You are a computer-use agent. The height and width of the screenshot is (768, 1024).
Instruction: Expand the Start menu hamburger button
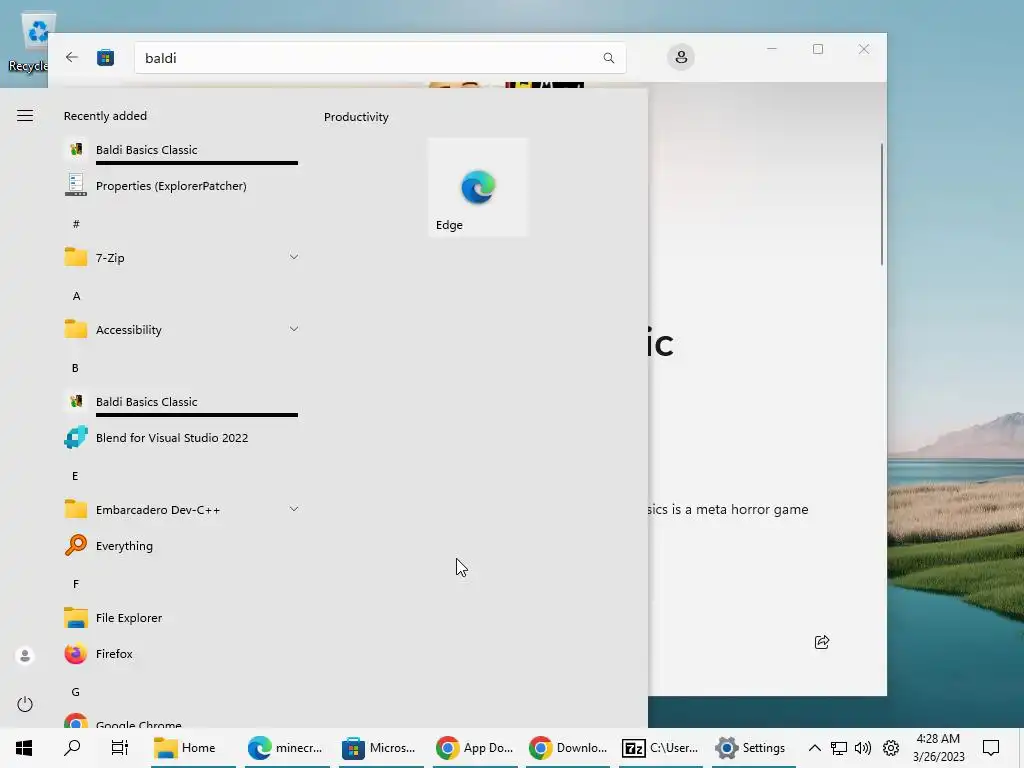pyautogui.click(x=25, y=116)
